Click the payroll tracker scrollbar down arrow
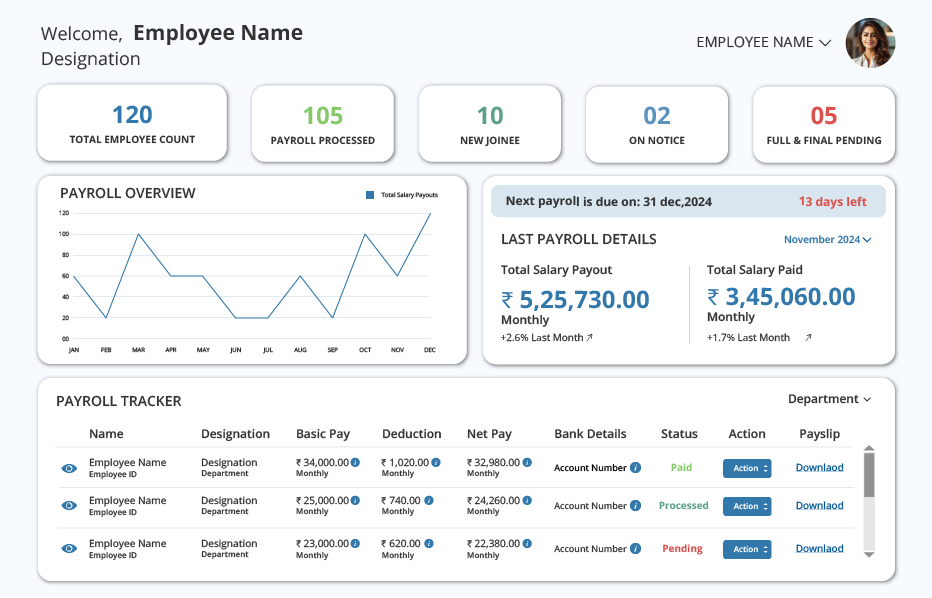 tap(869, 555)
